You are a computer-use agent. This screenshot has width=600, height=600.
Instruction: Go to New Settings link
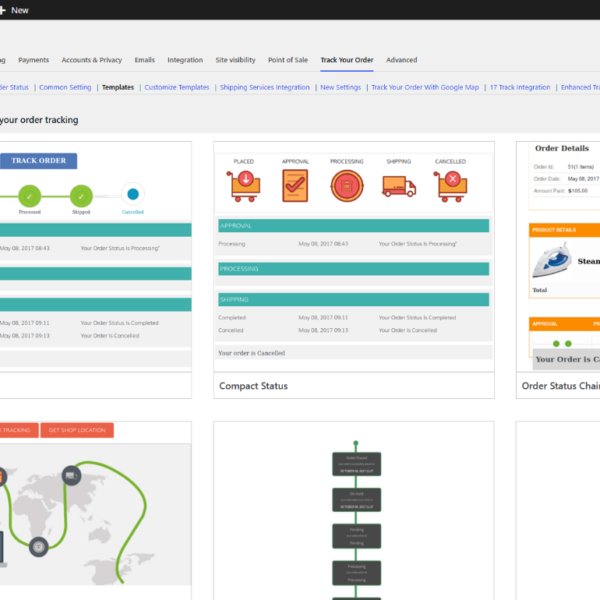coord(341,87)
